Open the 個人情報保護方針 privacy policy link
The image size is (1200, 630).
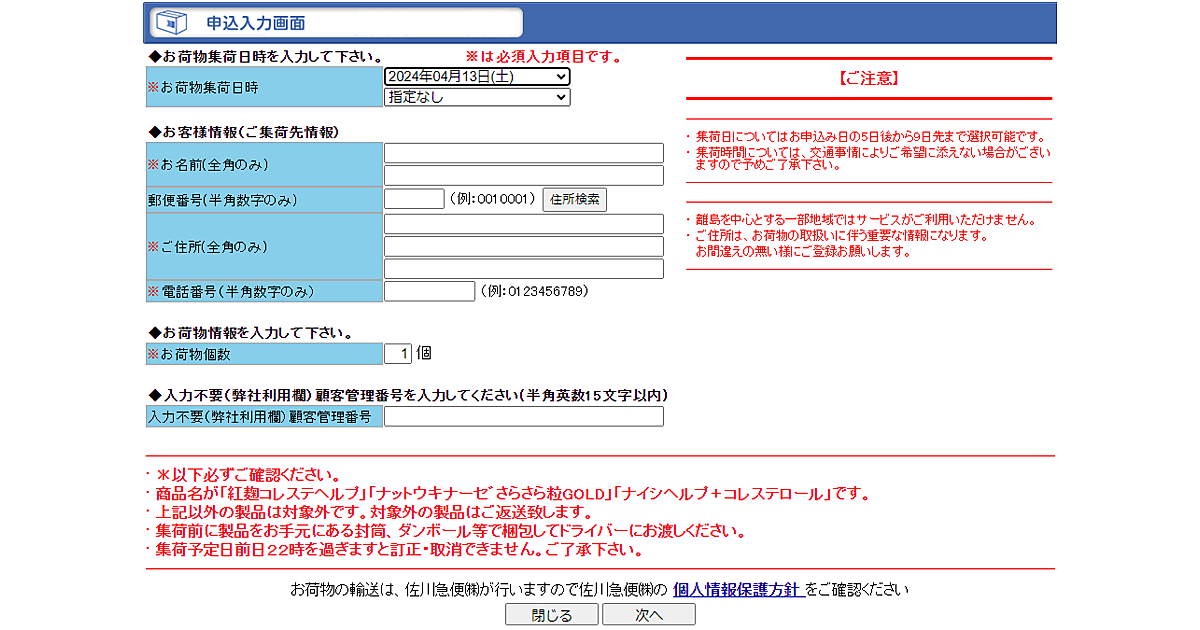click(737, 590)
